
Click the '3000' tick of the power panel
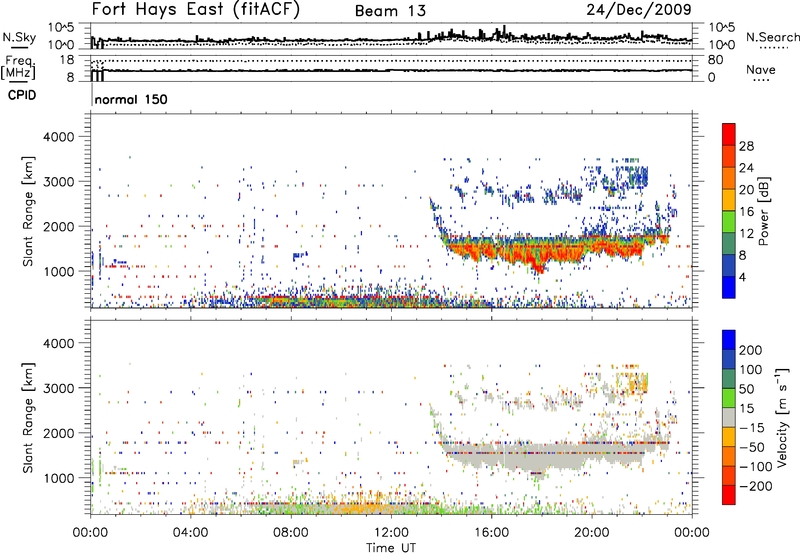59,182
